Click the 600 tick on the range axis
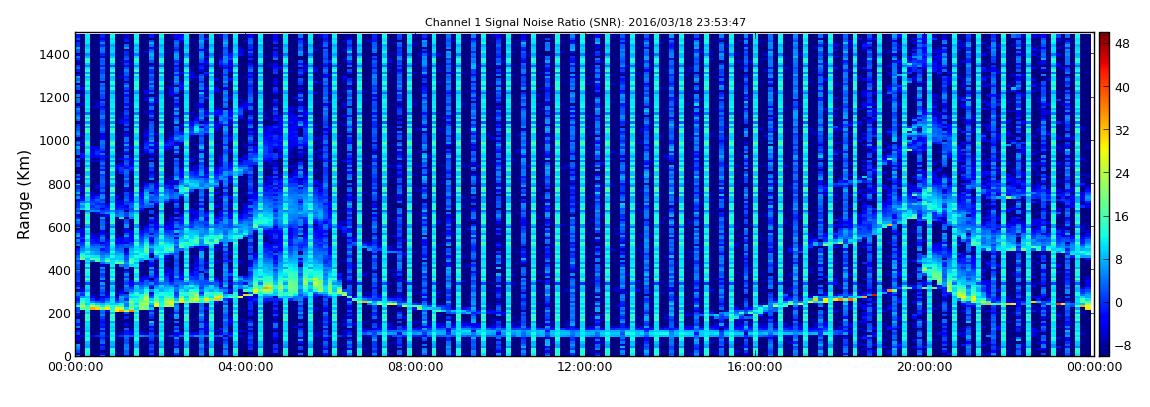This screenshot has height=407, width=1150. pyautogui.click(x=59, y=227)
